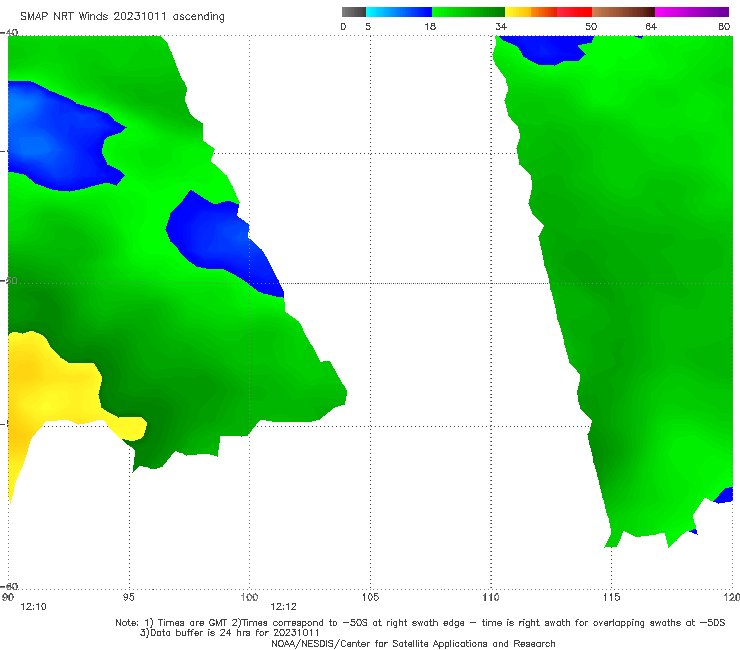The image size is (740, 650).
Task: Click the longitude axis label '100'
Action: (x=249, y=597)
